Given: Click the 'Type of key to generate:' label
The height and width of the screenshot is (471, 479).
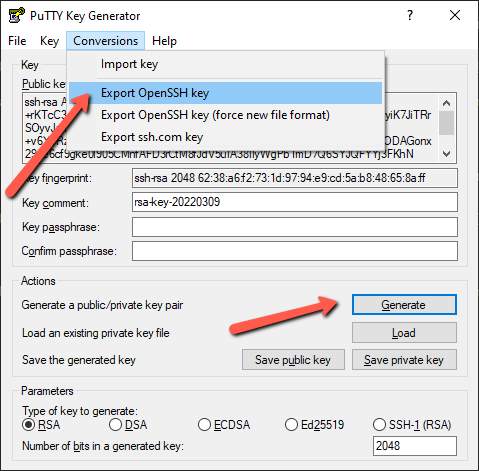Looking at the screenshot, I should [x=80, y=411].
